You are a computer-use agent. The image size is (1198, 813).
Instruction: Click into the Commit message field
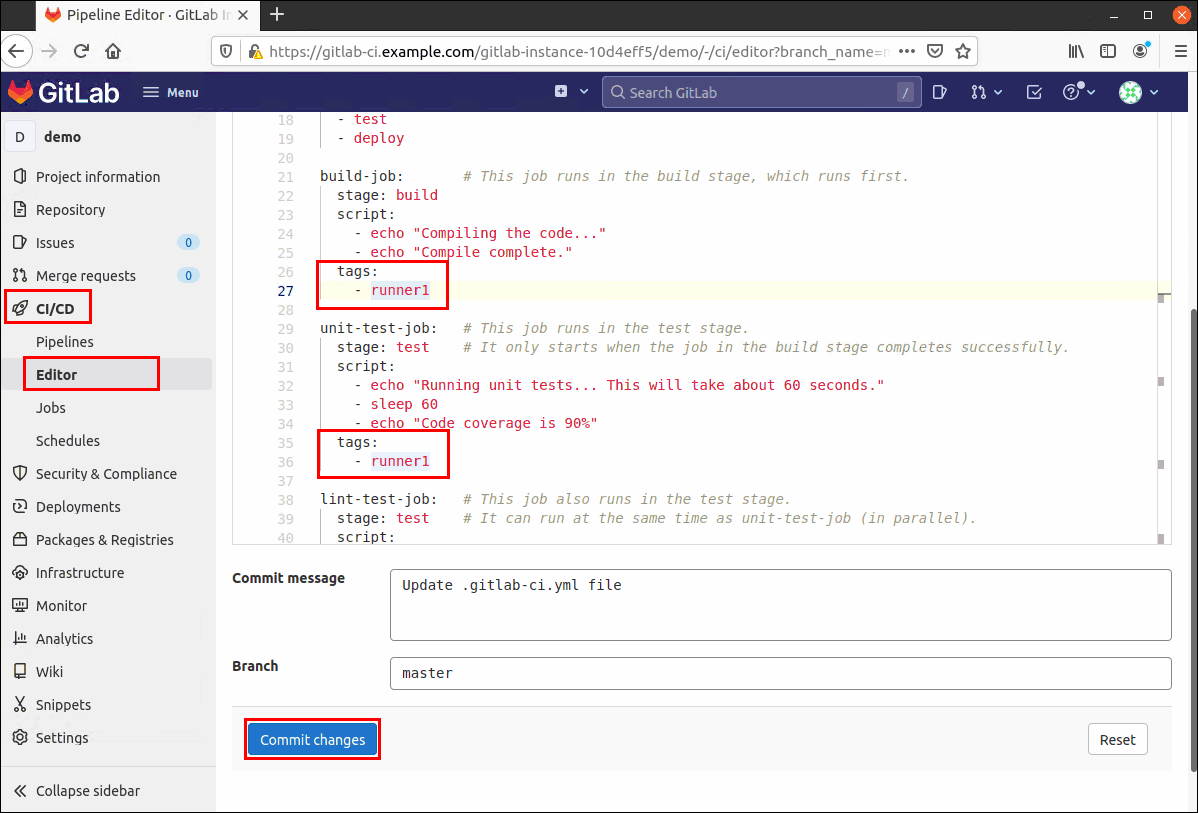point(780,604)
